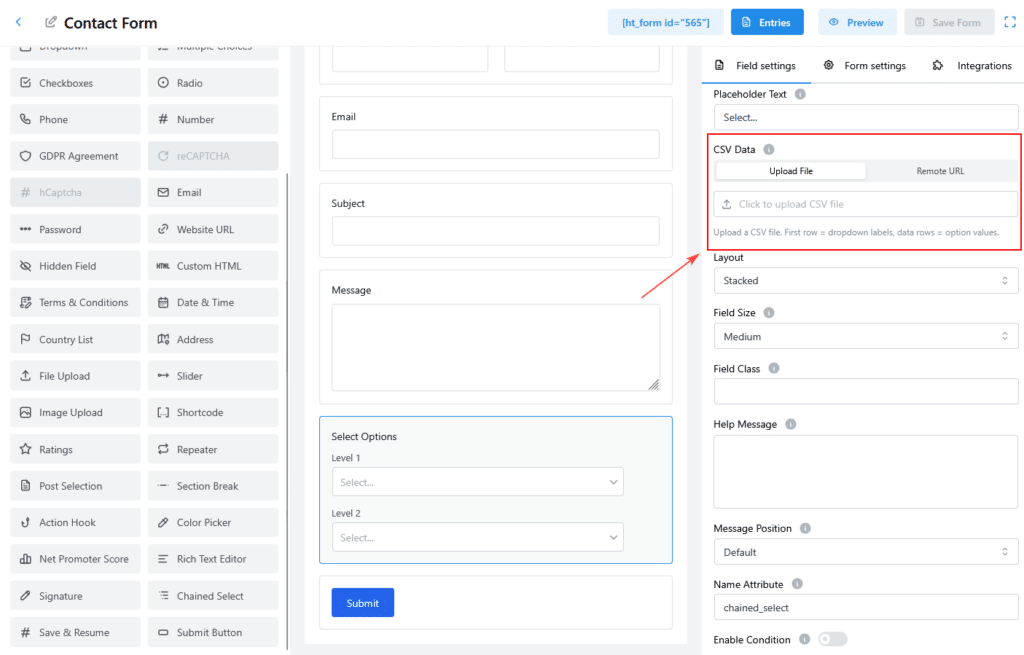Click the fullscreen expand icon

(x=1009, y=22)
